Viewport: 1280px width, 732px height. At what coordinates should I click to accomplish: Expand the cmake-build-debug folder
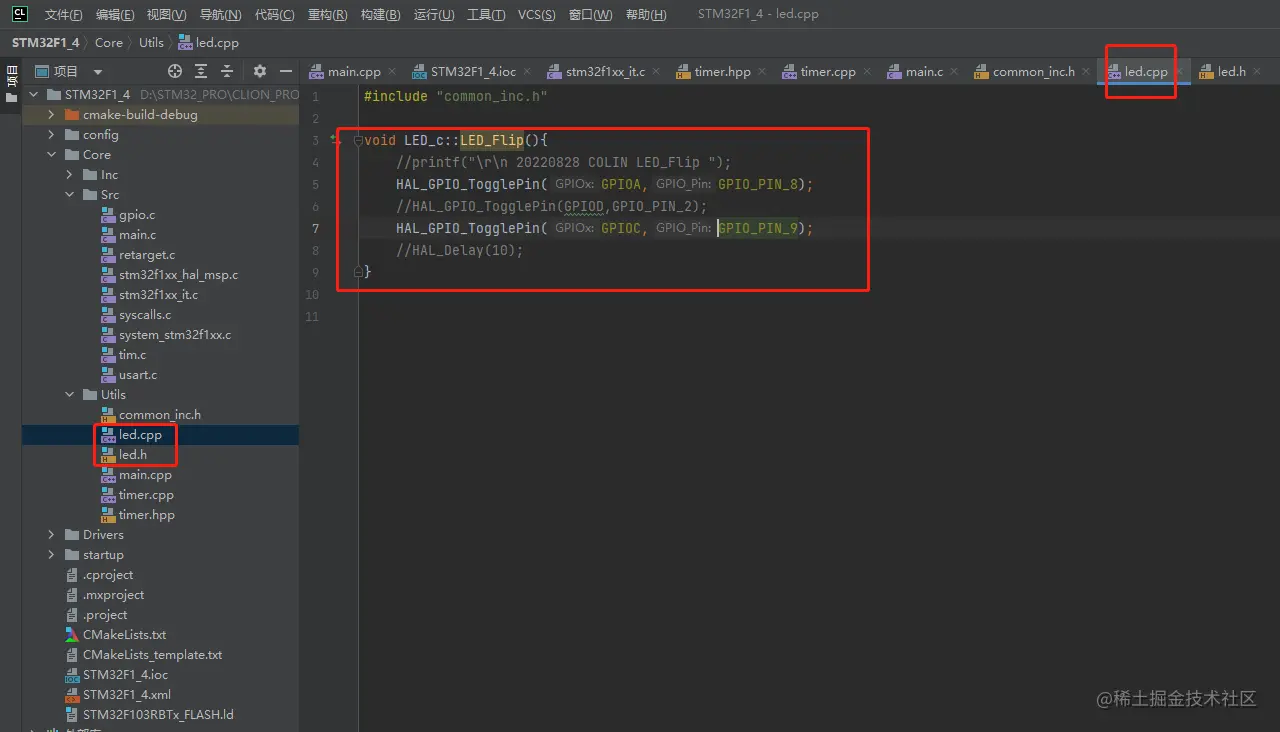point(52,115)
